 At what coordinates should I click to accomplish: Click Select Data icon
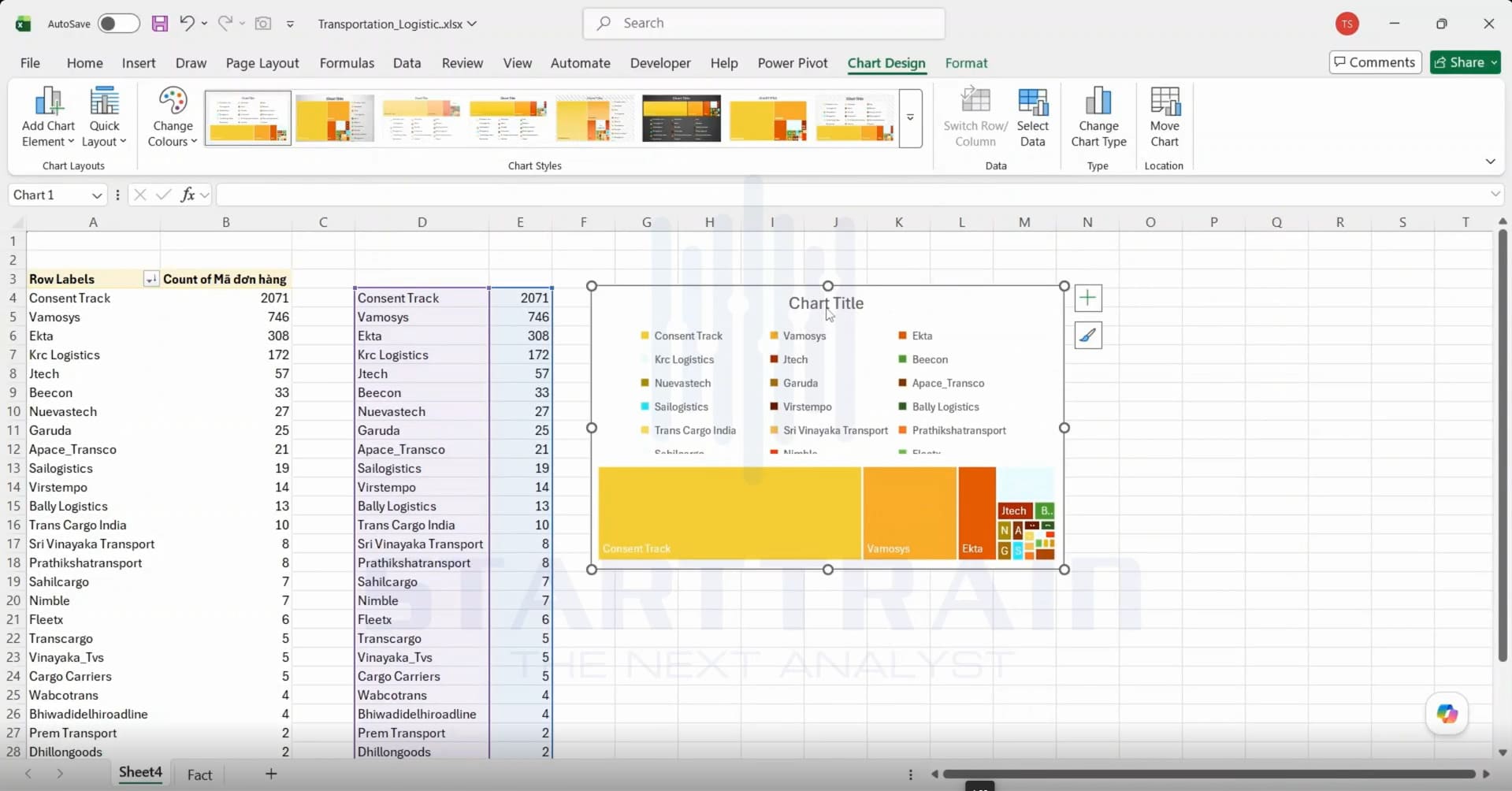click(1032, 117)
